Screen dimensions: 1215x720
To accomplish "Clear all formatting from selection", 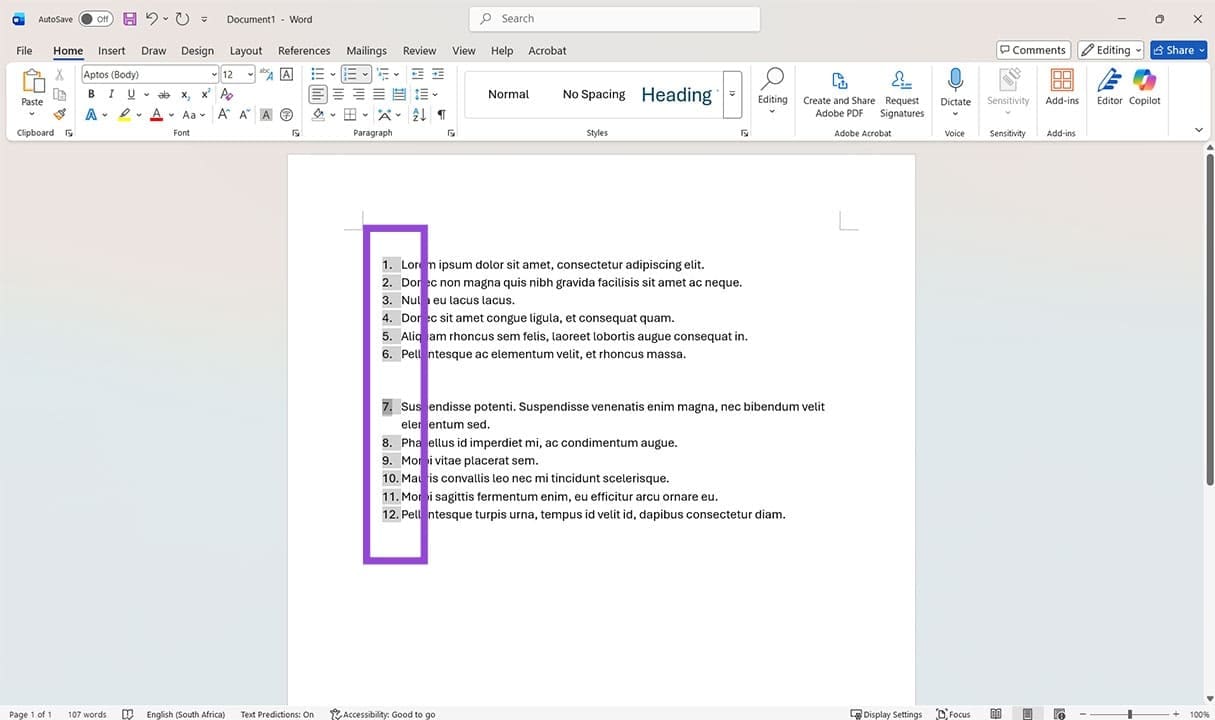I will [x=226, y=94].
